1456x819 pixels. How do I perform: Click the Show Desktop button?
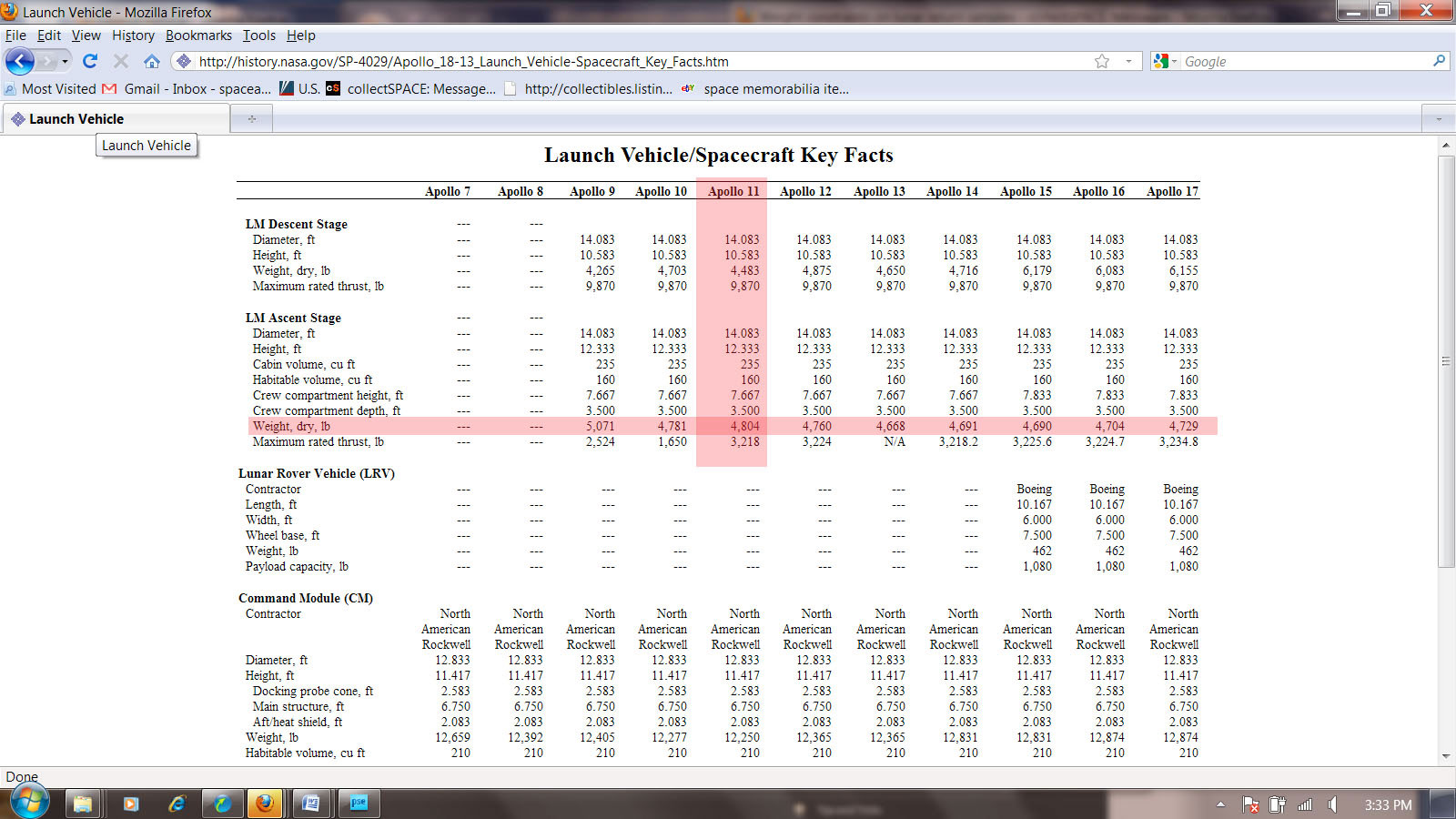[x=1443, y=804]
